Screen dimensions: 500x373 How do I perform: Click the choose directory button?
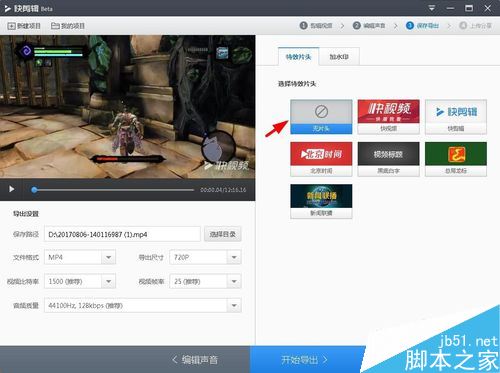coord(222,234)
